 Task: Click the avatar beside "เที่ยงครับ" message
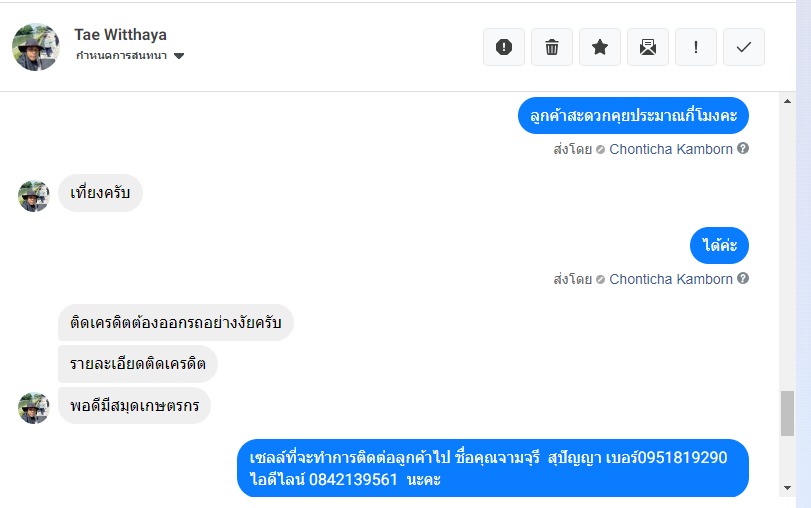[x=34, y=196]
